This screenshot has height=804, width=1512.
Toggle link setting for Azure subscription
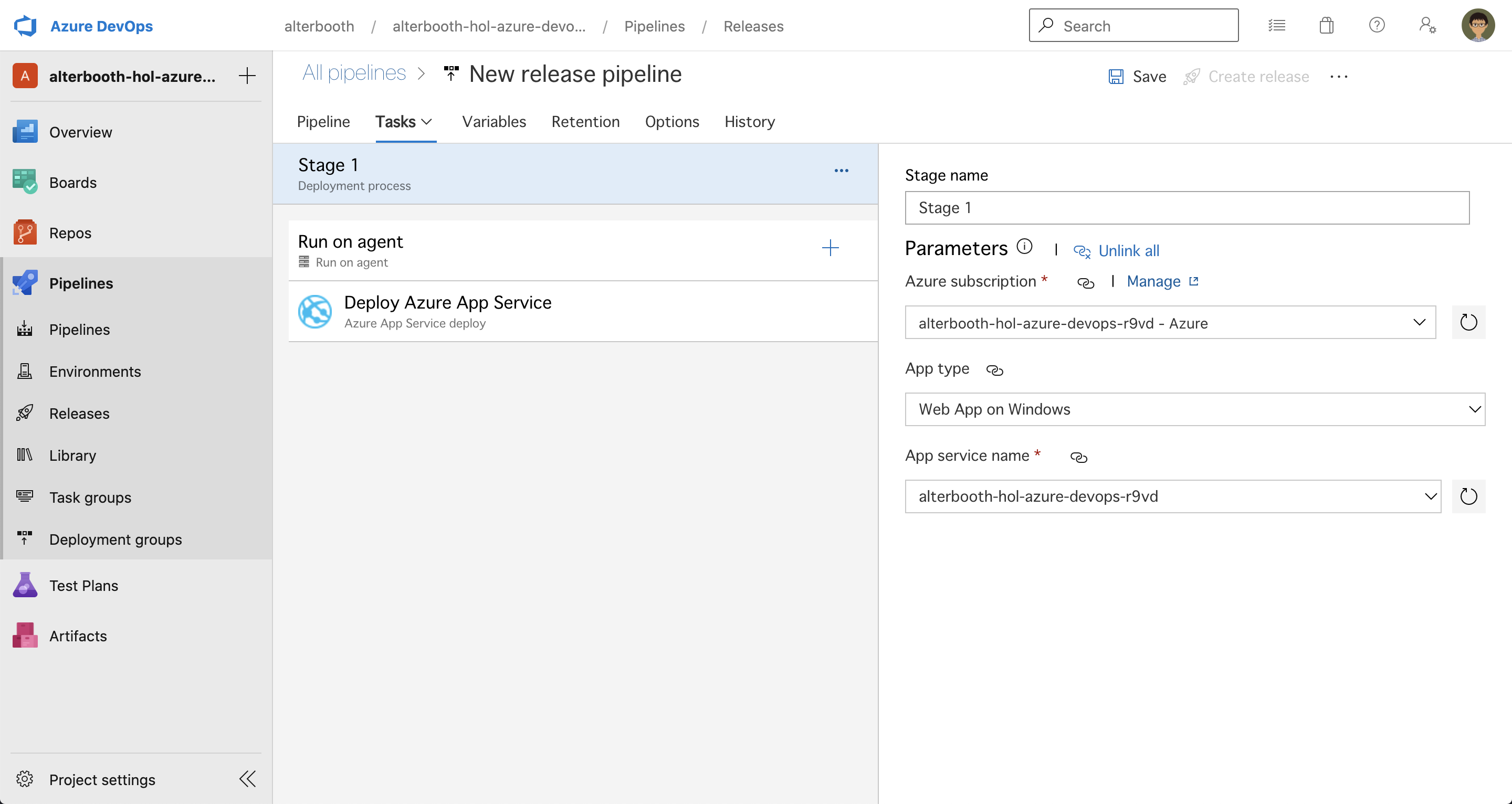pyautogui.click(x=1085, y=283)
